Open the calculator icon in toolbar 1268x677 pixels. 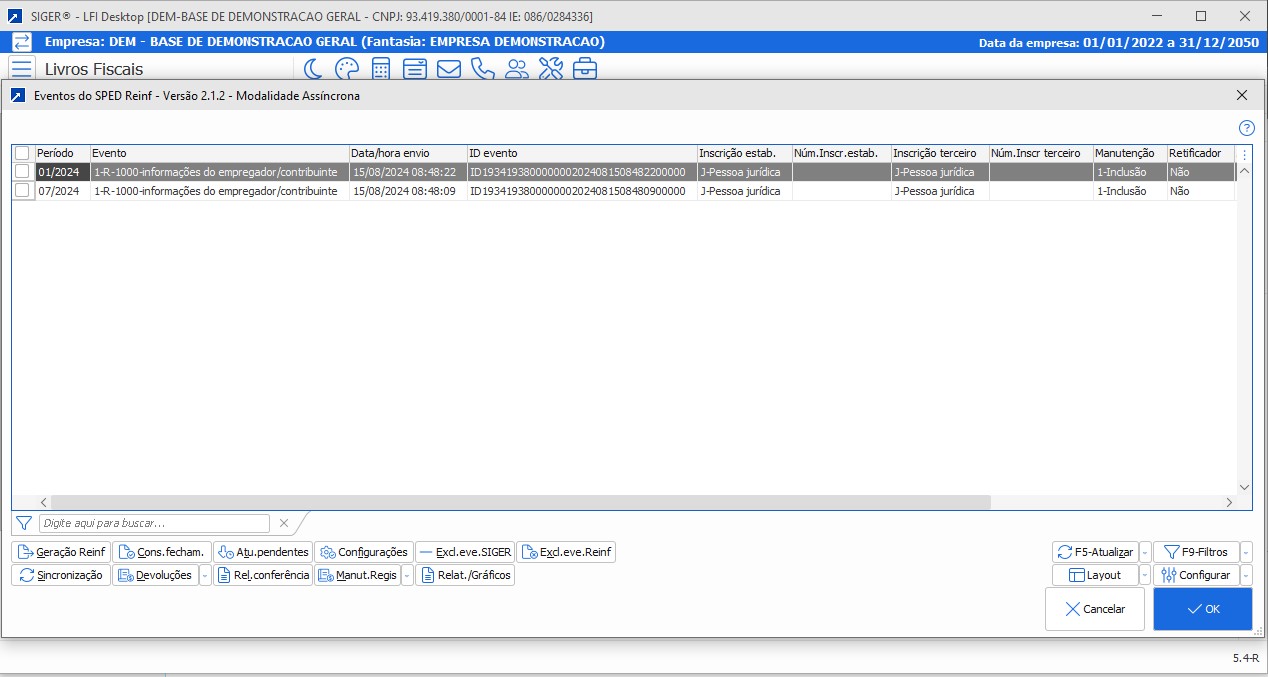[380, 69]
